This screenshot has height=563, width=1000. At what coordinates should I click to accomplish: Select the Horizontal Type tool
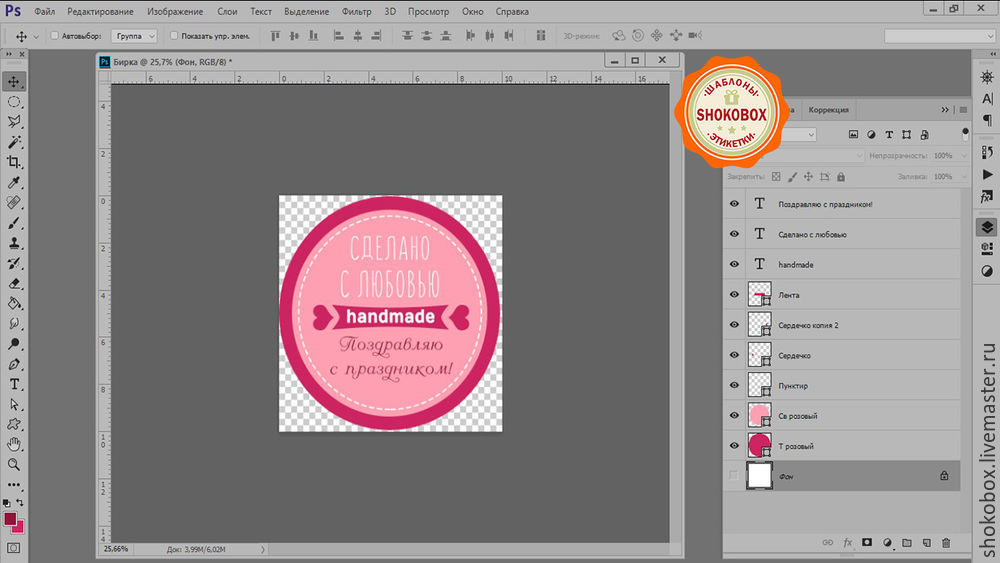tap(15, 384)
